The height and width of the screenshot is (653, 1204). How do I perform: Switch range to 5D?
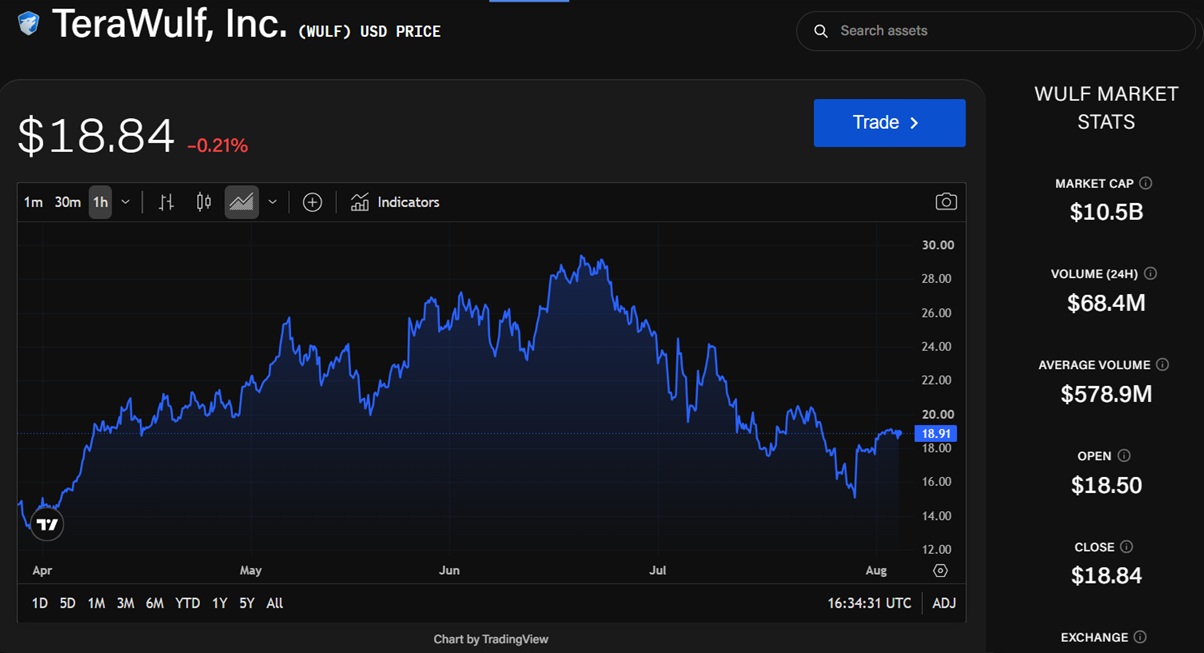click(x=67, y=603)
